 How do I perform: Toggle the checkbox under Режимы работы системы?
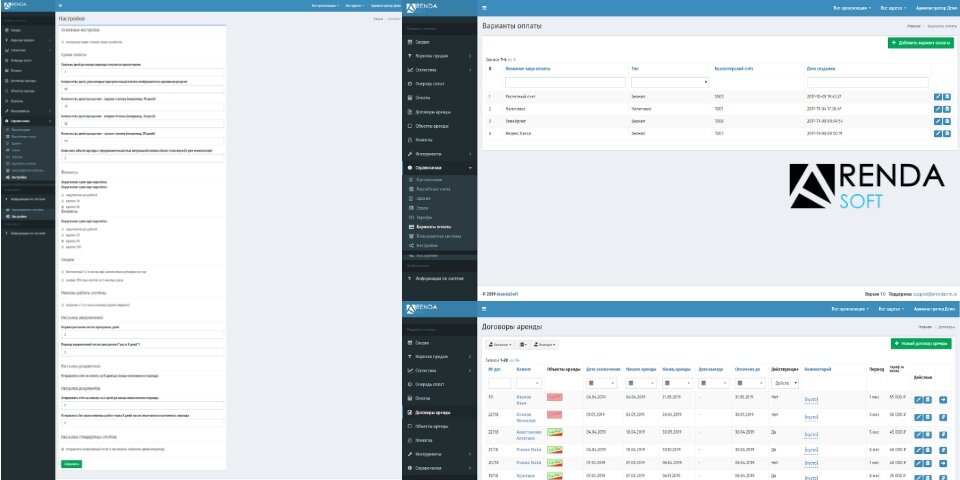(x=63, y=305)
